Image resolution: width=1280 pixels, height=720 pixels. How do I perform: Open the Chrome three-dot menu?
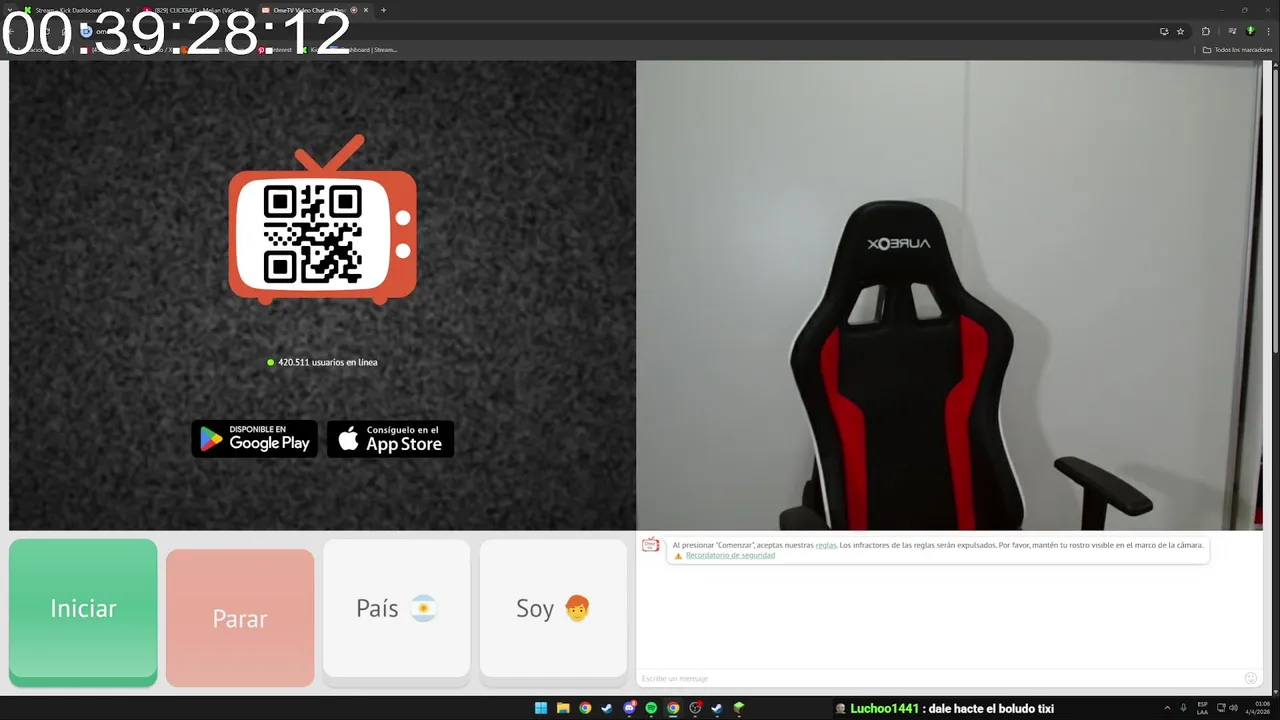pos(1268,31)
